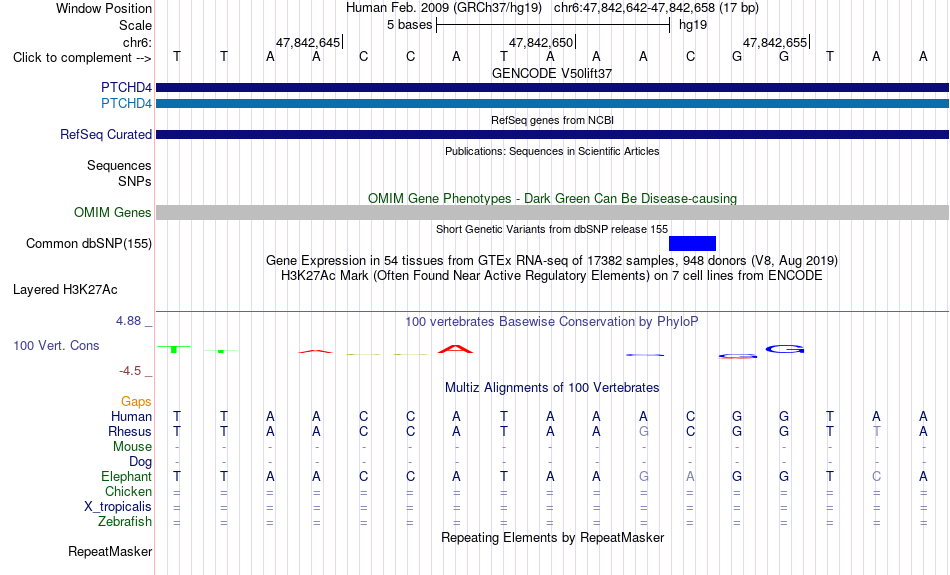Viewport: 950px width, 575px height.
Task: Click the Mouse alignment row label
Action: pyautogui.click(x=132, y=447)
